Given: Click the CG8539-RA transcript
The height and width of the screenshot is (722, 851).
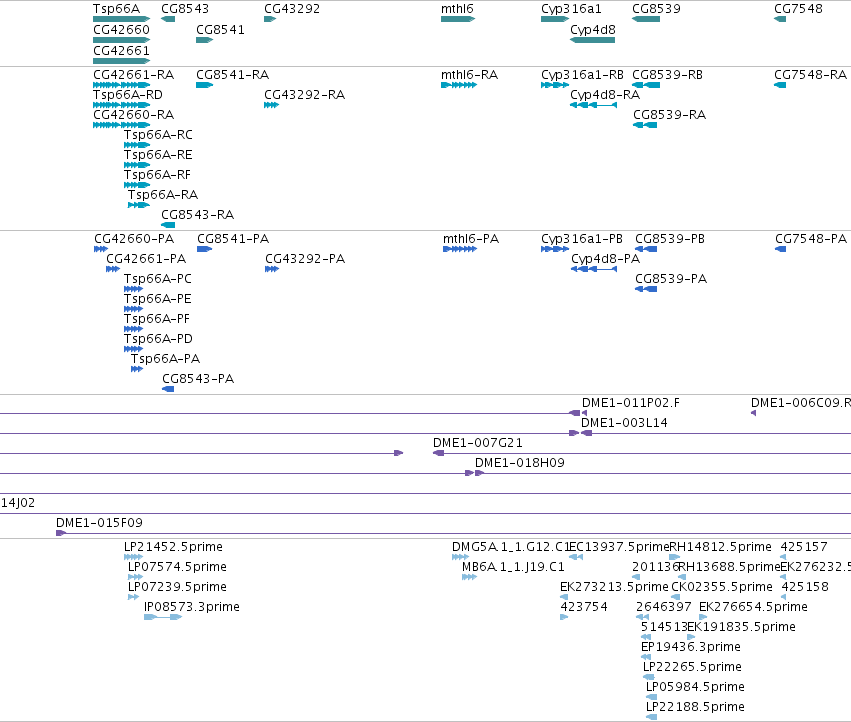Looking at the screenshot, I should tap(645, 125).
